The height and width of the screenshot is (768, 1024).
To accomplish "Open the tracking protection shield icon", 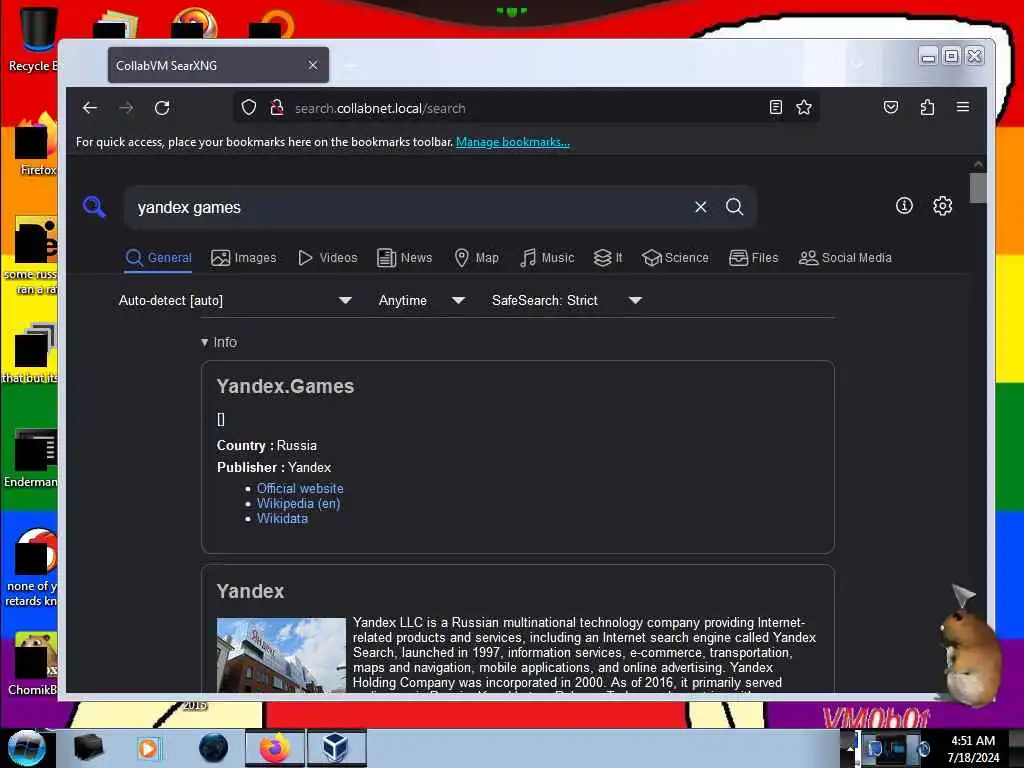I will pyautogui.click(x=249, y=108).
